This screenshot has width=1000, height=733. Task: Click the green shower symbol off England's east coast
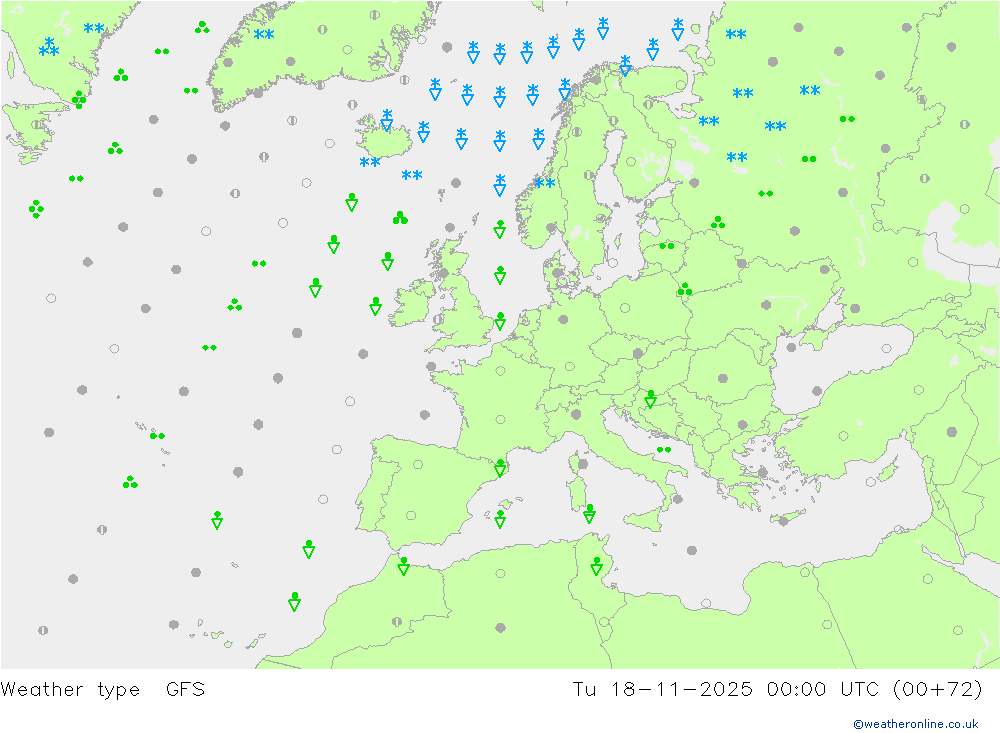point(500,321)
